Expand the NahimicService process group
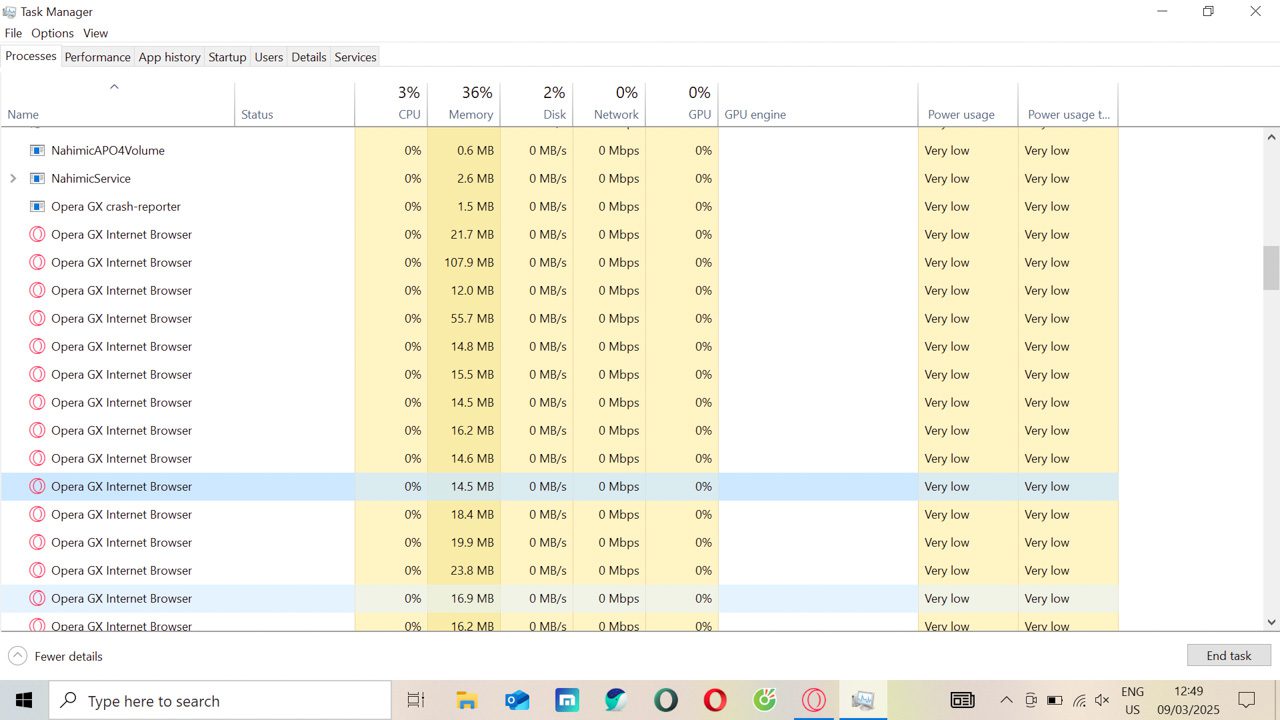The image size is (1280, 720). (x=13, y=178)
